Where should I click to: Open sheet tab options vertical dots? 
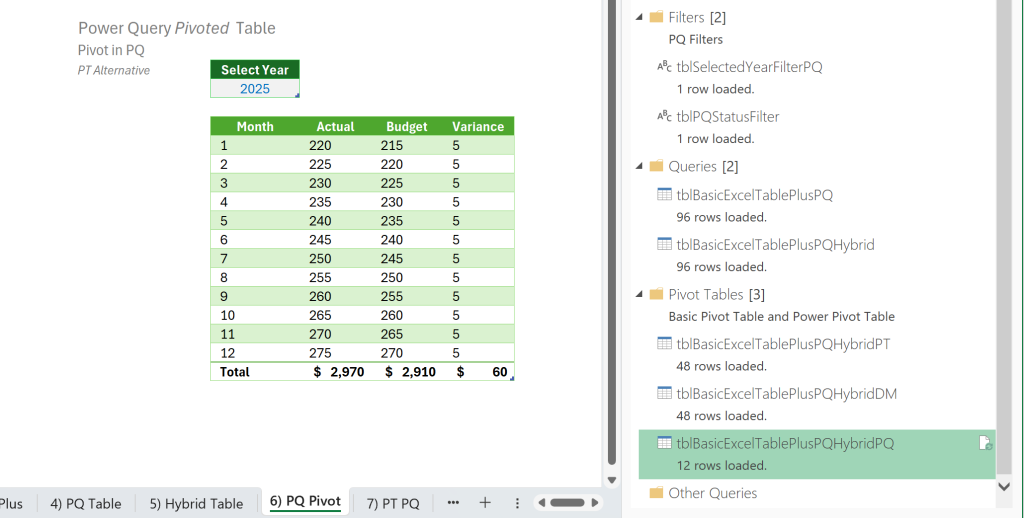point(517,503)
